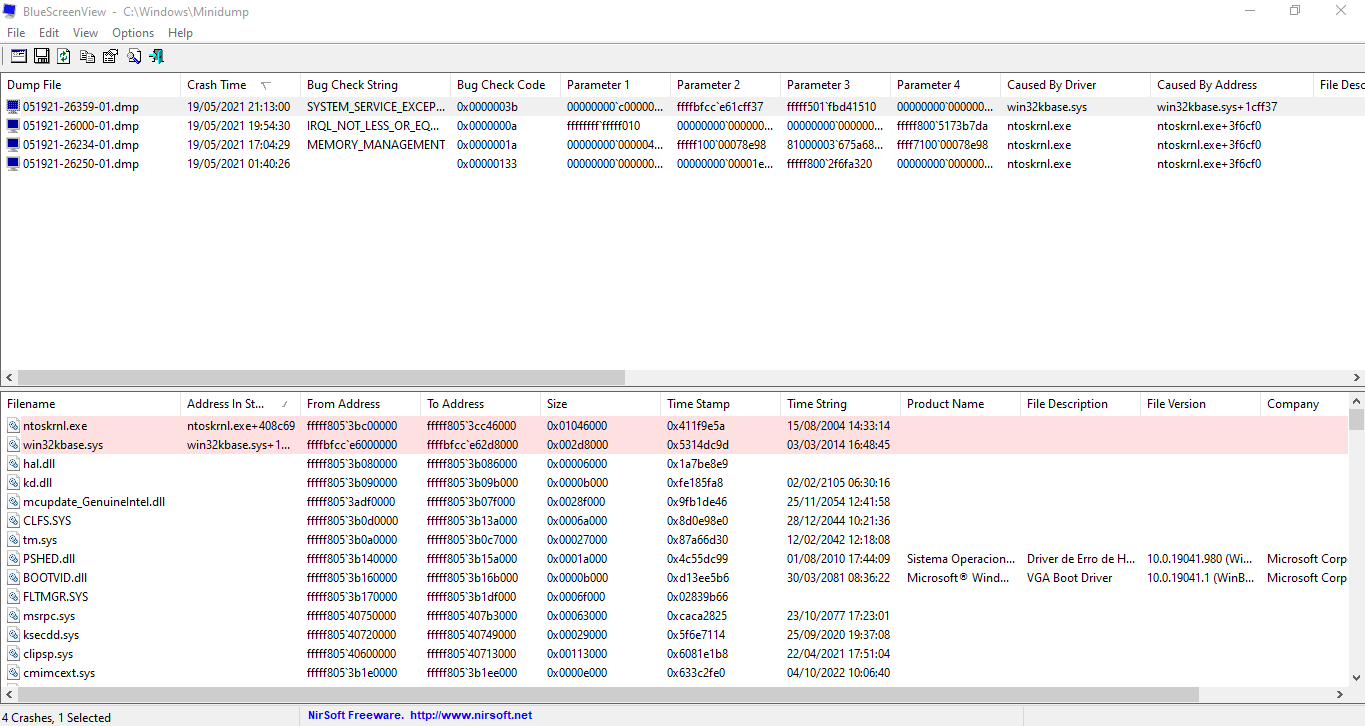Sort by Caused By Driver column header
Viewport: 1365px width, 726px height.
[x=1075, y=85]
